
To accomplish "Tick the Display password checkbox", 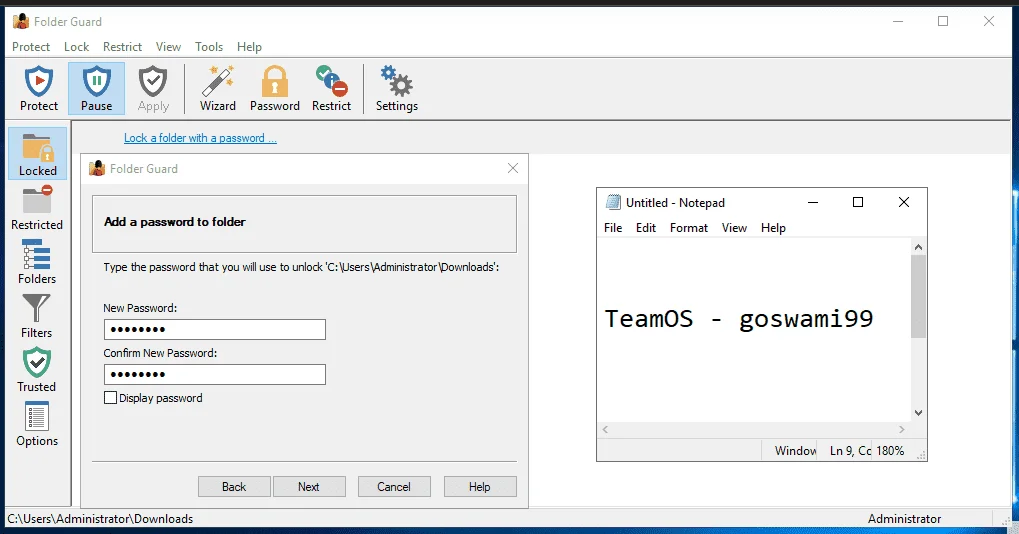I will tap(110, 398).
